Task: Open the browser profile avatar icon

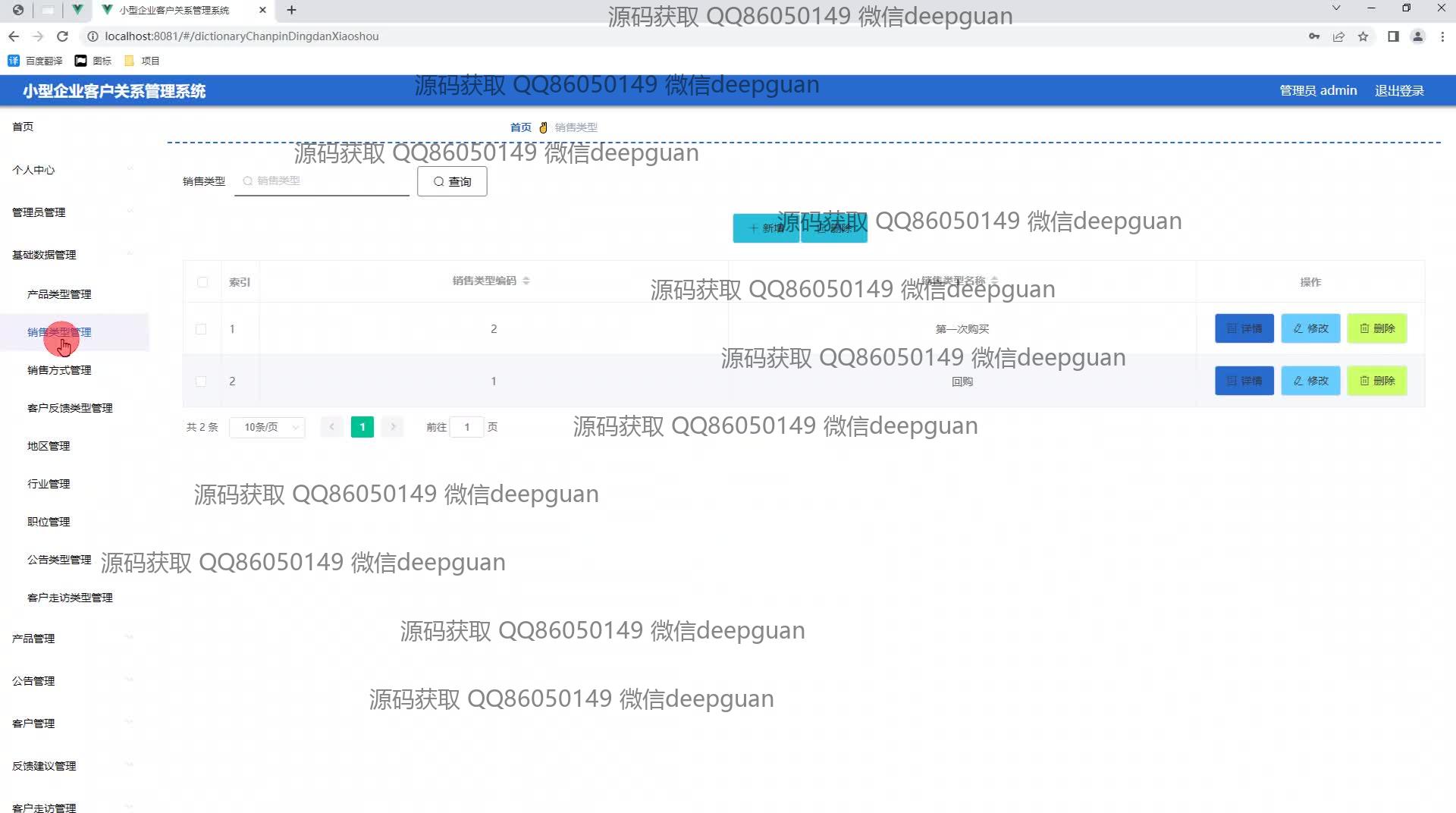Action: pos(1417,36)
